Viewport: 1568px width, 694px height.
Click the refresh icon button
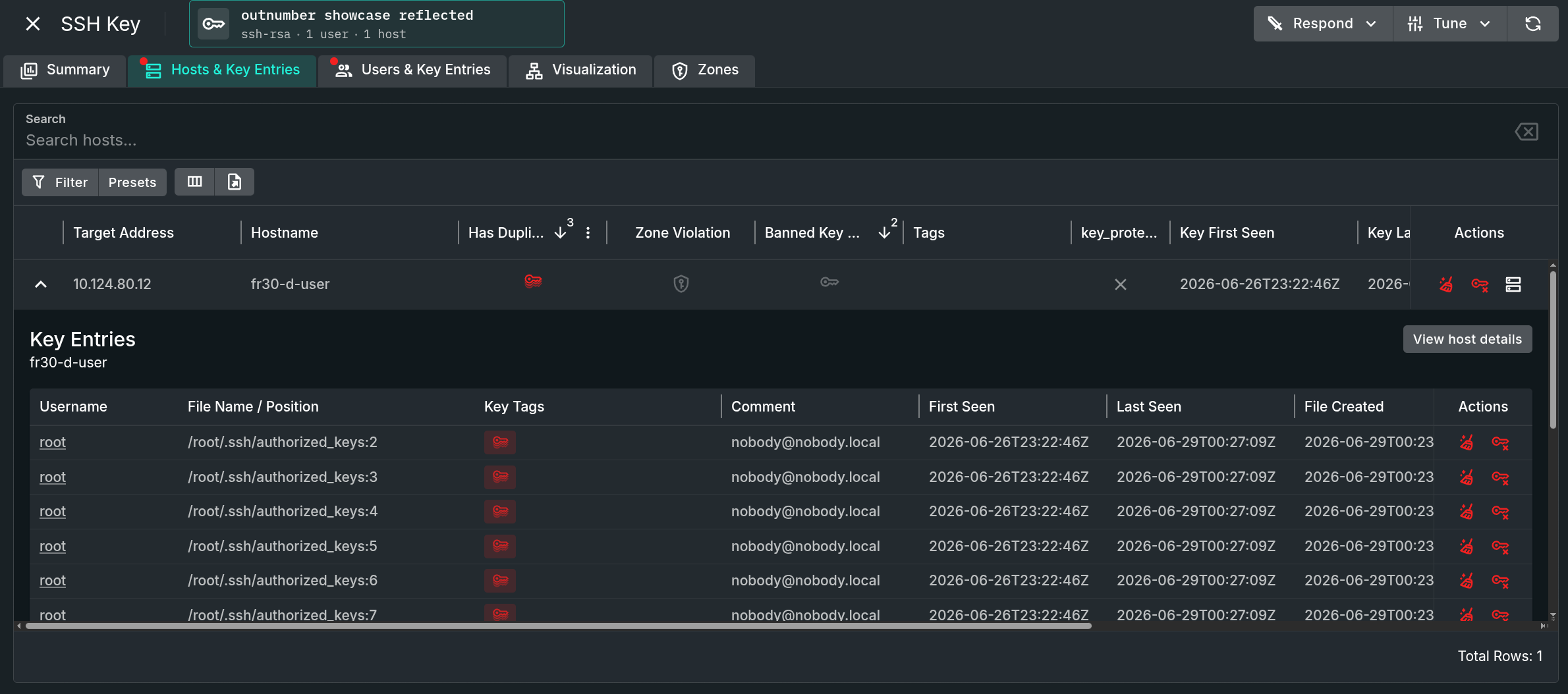coord(1533,24)
